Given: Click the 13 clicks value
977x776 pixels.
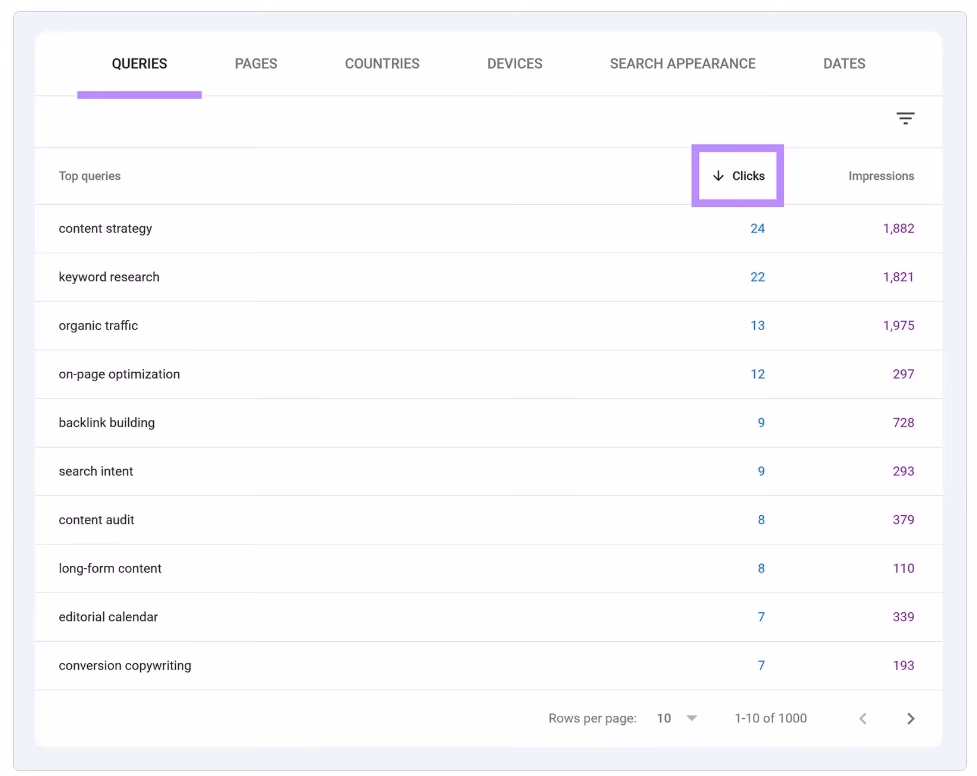Looking at the screenshot, I should coord(757,326).
